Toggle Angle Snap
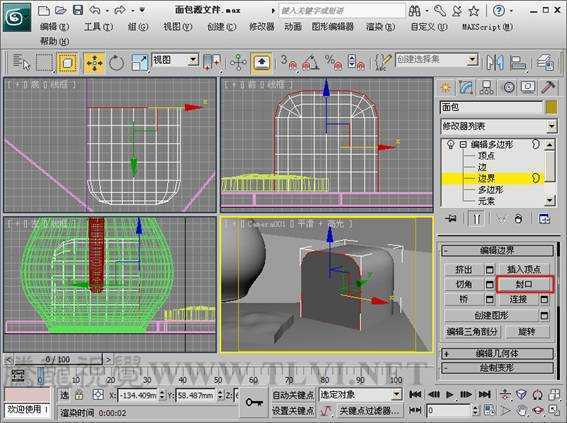Viewport: 567px width, 423px height. tap(311, 63)
